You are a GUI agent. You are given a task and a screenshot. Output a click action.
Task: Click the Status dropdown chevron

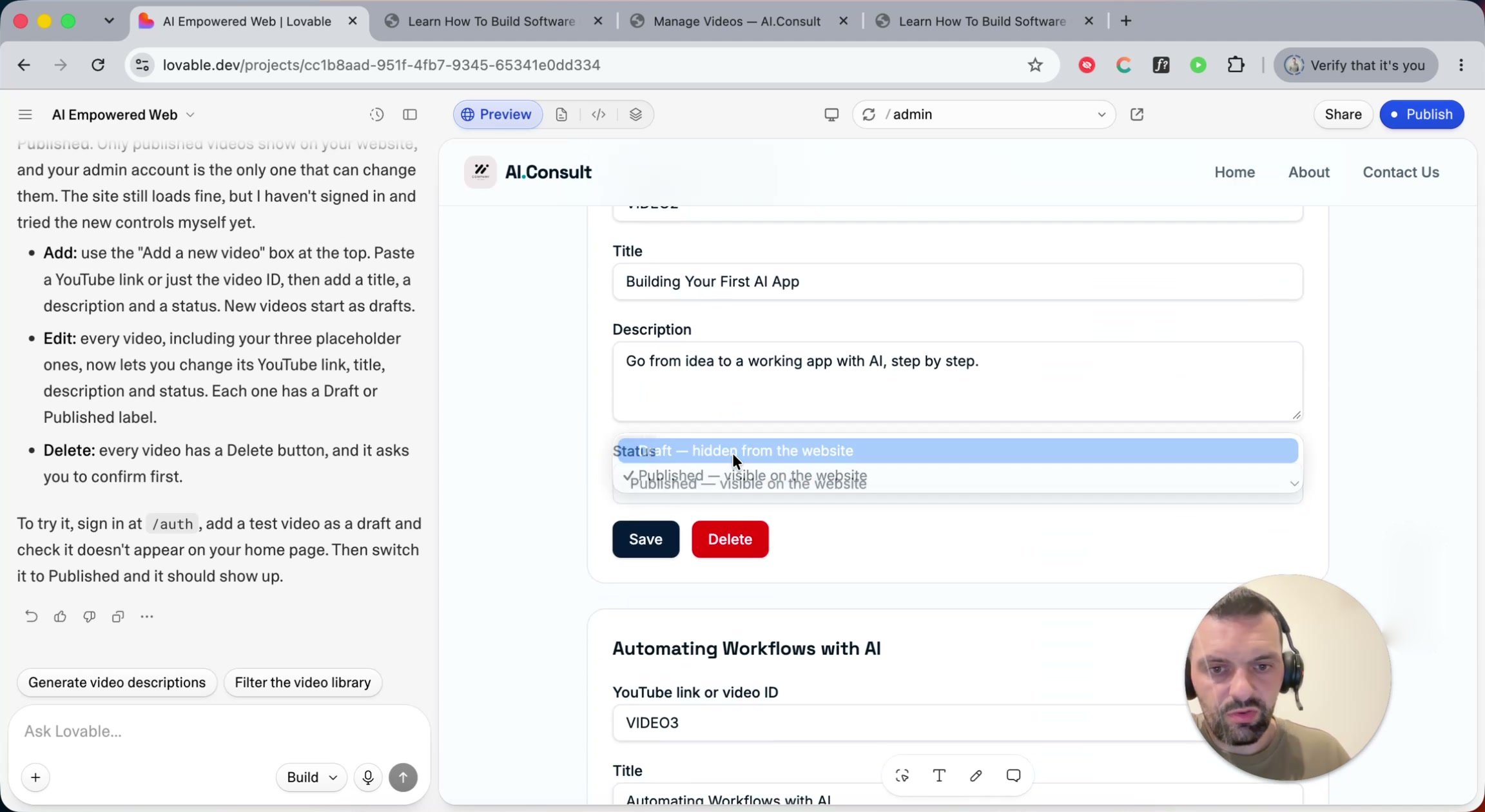(x=1294, y=483)
